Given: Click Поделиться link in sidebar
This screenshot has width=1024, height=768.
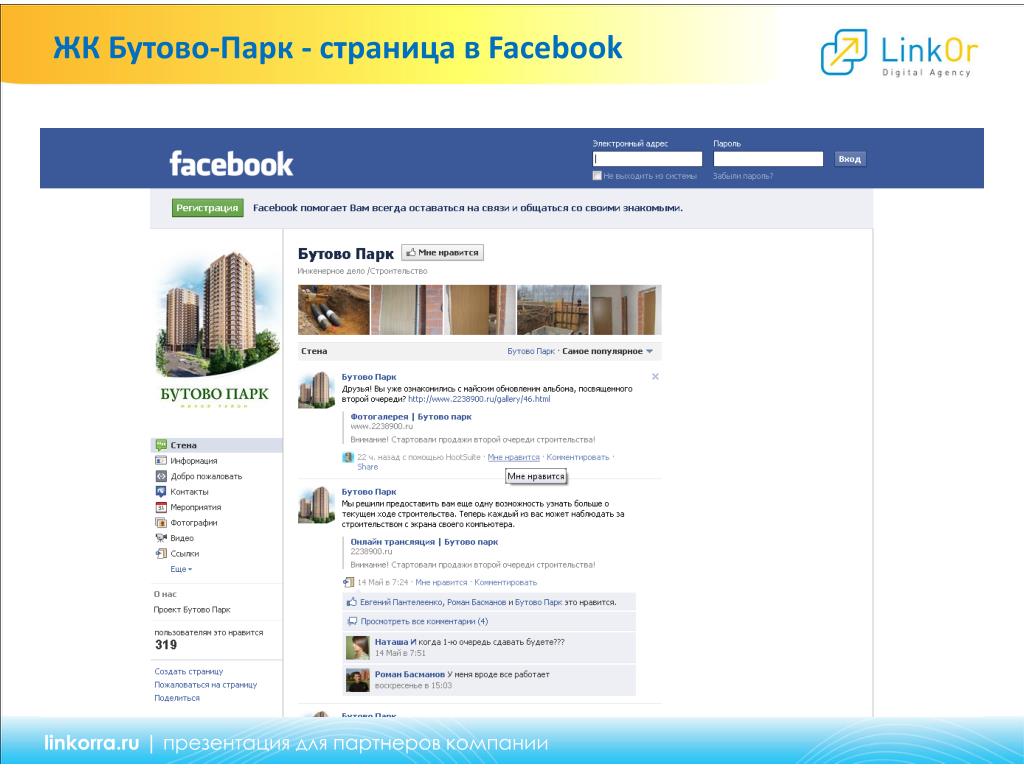Looking at the screenshot, I should click(177, 698).
